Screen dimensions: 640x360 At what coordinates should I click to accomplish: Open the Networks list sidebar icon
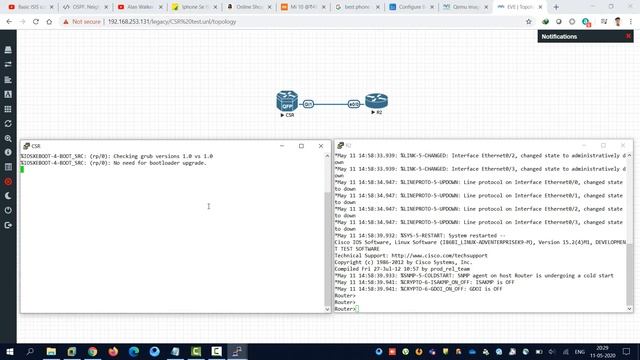(x=8, y=64)
